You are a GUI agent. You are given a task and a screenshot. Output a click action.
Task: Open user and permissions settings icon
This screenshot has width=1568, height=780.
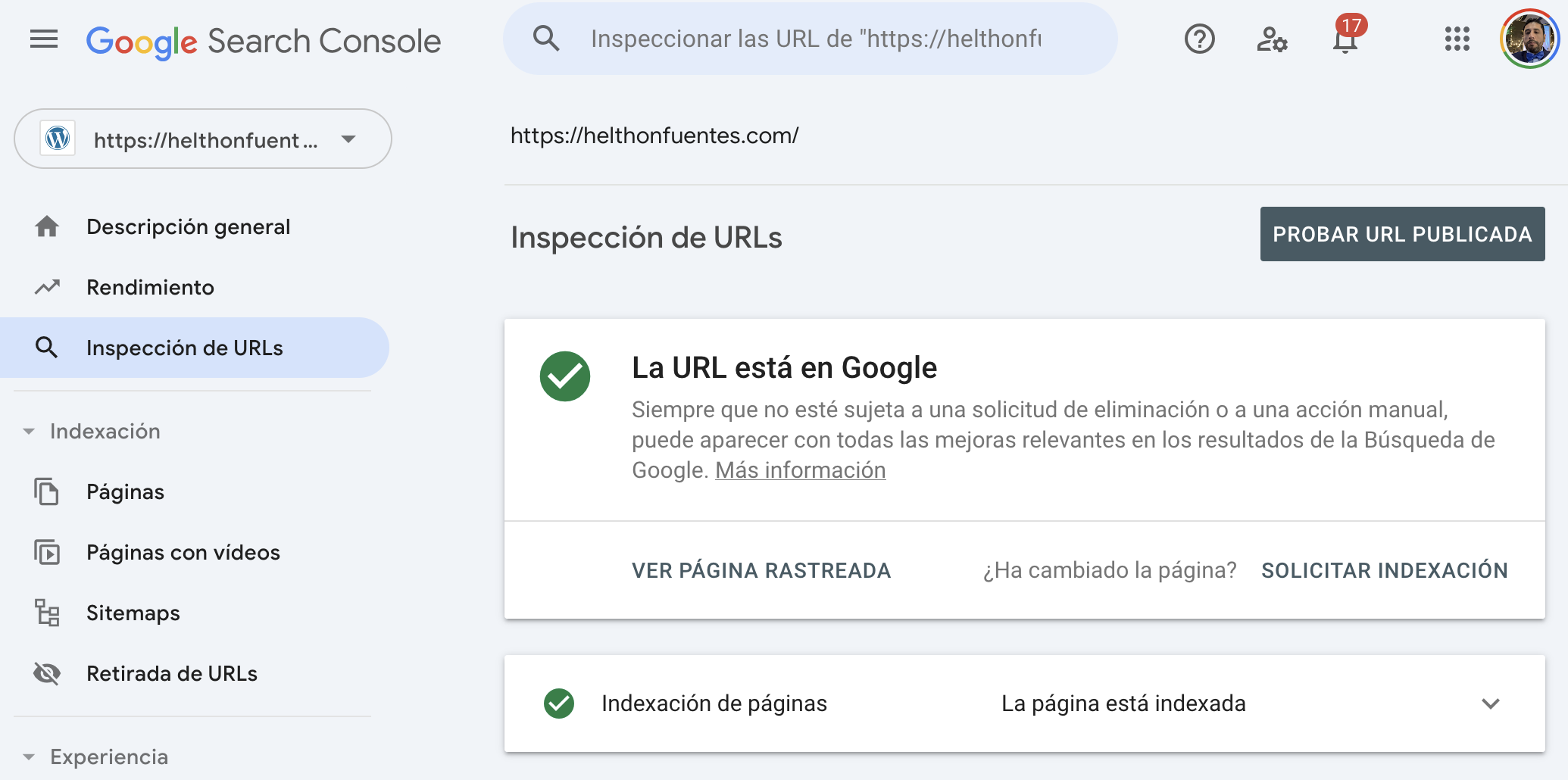[x=1272, y=39]
